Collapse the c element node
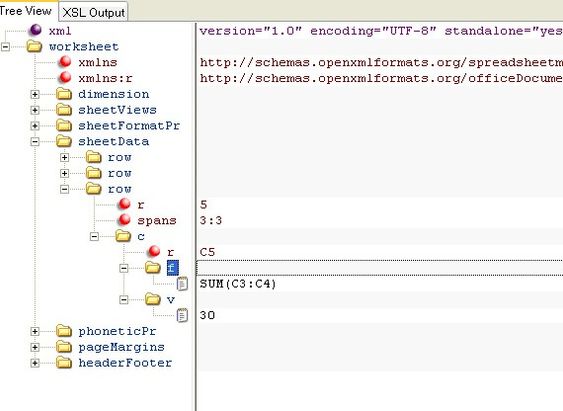The width and height of the screenshot is (563, 411). click(x=94, y=236)
